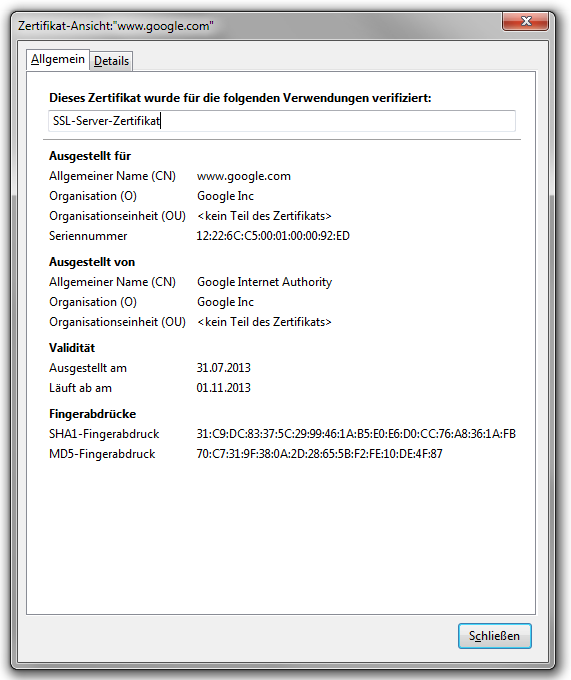
Task: Click the Seriennummer label
Action: tap(88, 236)
